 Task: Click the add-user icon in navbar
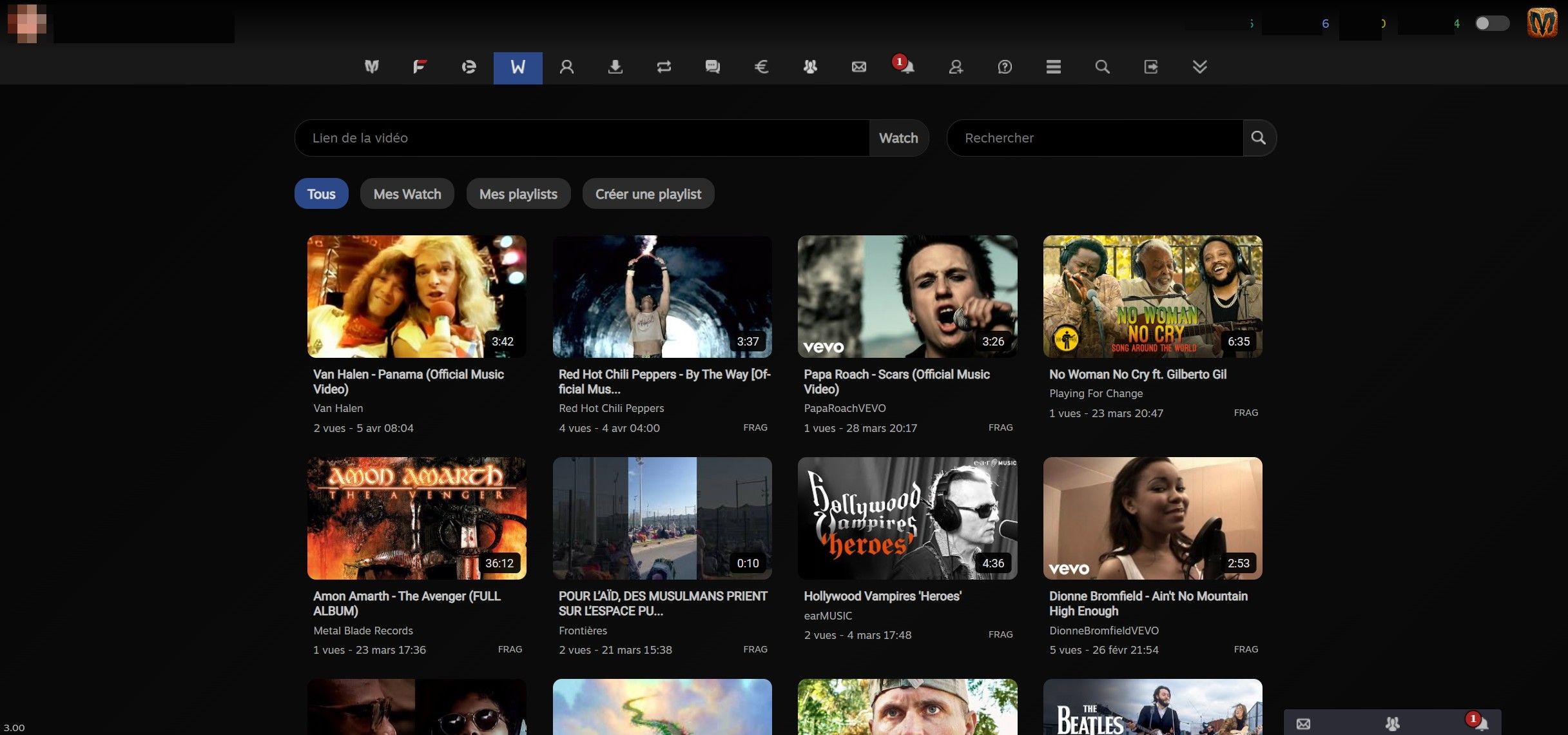[956, 66]
